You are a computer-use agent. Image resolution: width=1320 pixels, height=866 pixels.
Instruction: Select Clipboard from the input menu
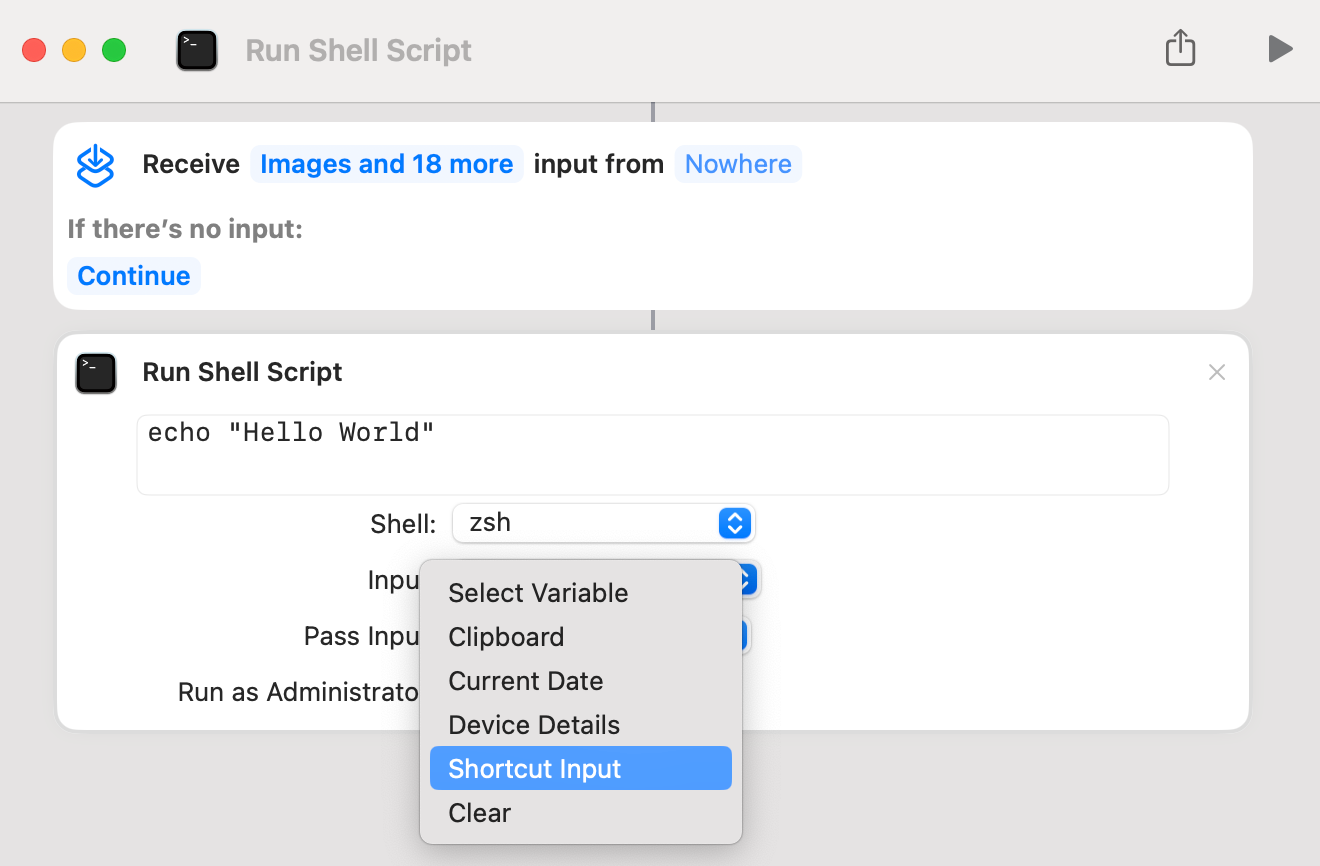coord(506,637)
